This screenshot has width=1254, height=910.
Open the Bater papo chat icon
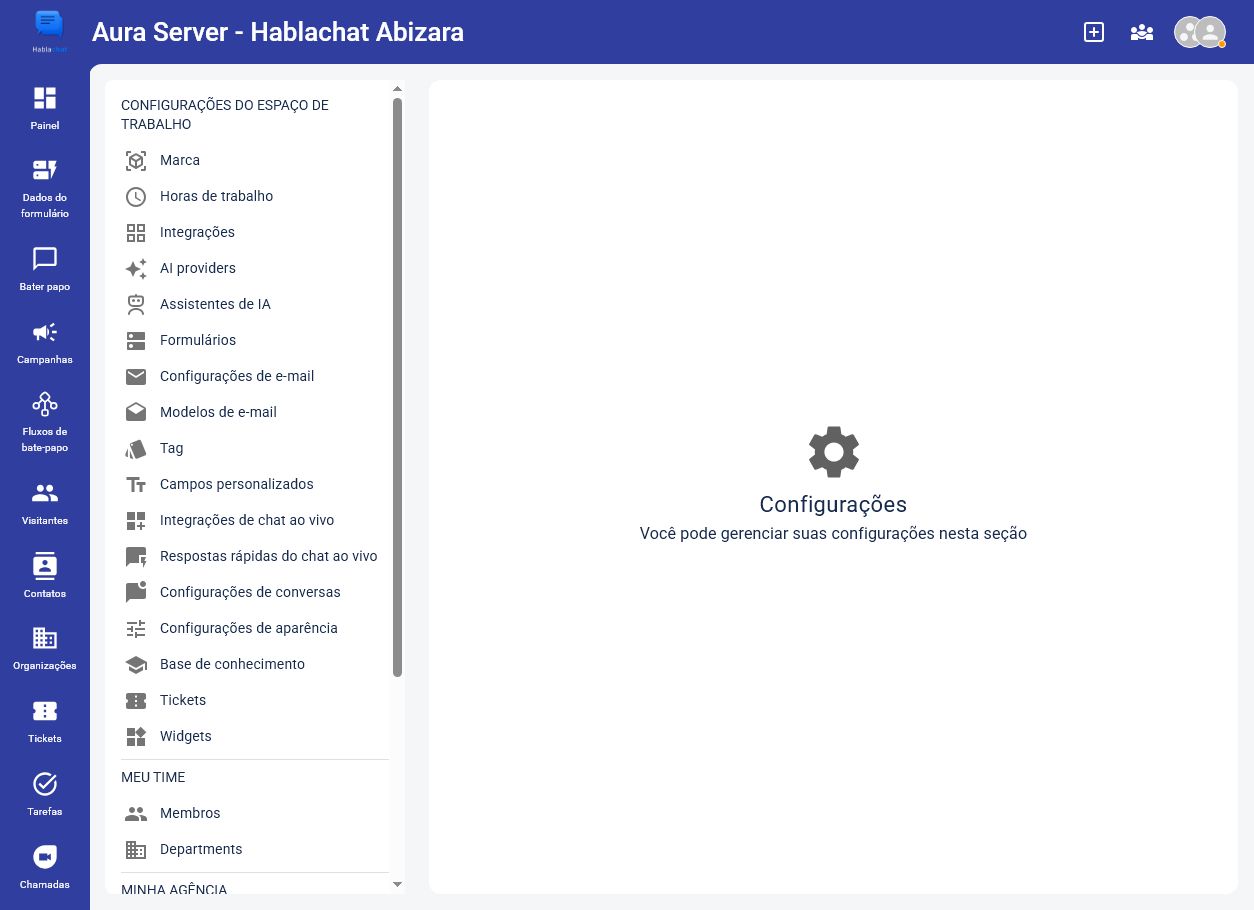(x=45, y=259)
